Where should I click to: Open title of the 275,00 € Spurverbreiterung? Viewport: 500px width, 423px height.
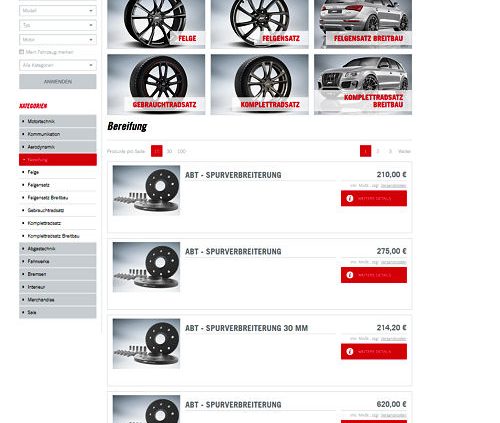tap(233, 252)
